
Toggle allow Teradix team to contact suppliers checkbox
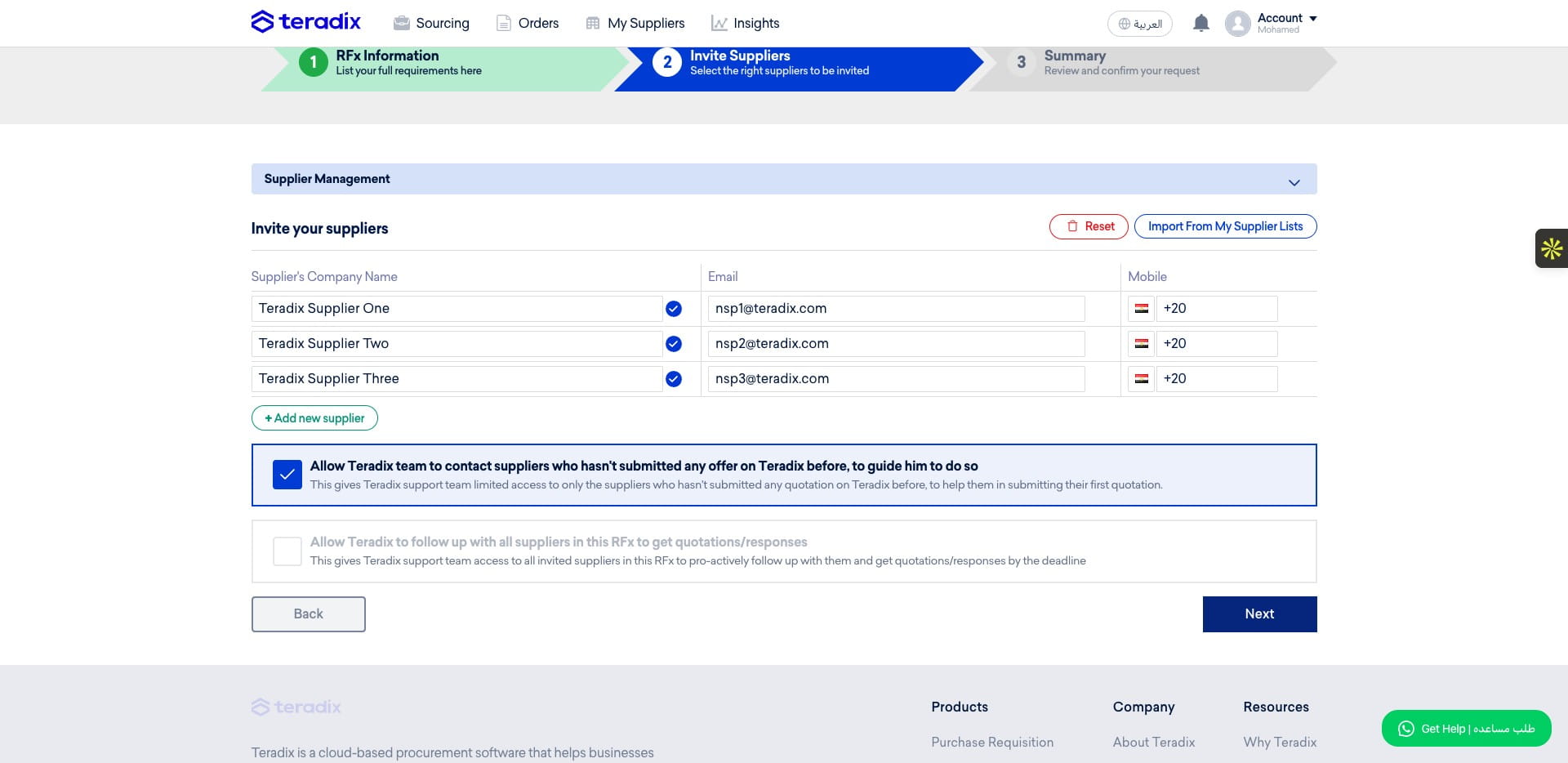[287, 475]
